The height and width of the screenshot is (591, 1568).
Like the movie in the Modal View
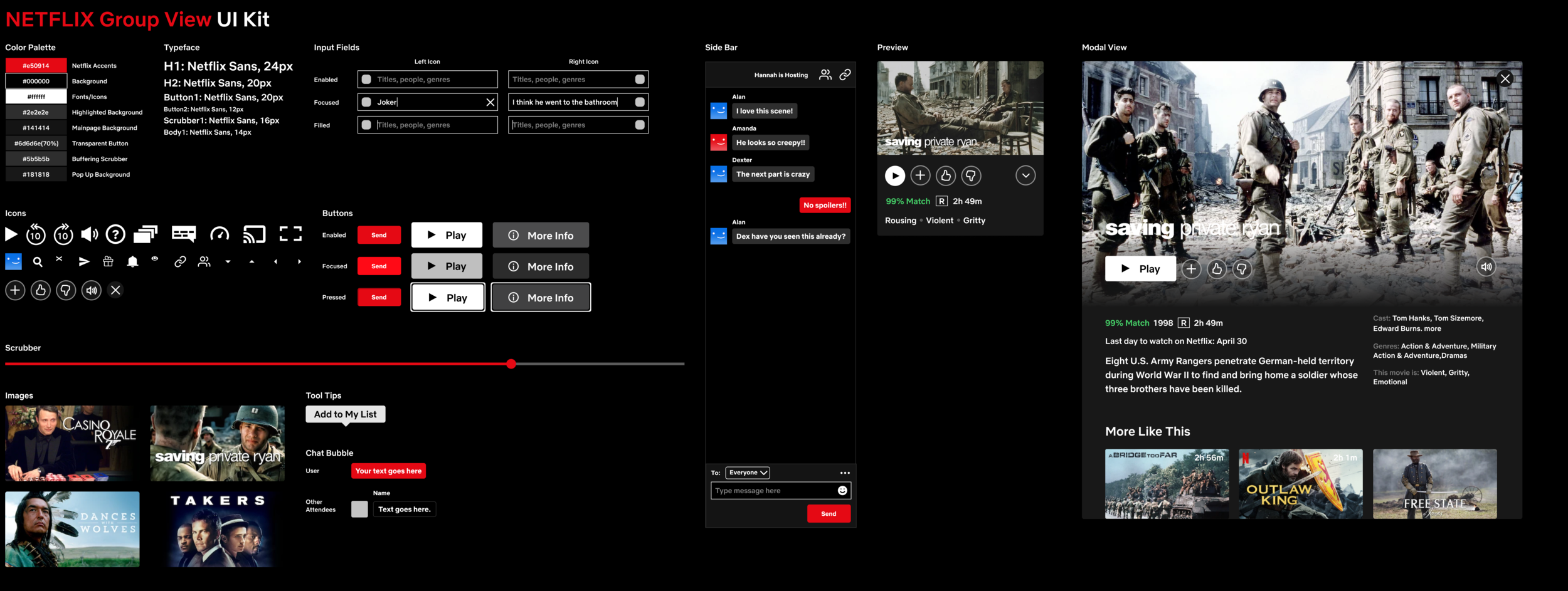(1217, 269)
